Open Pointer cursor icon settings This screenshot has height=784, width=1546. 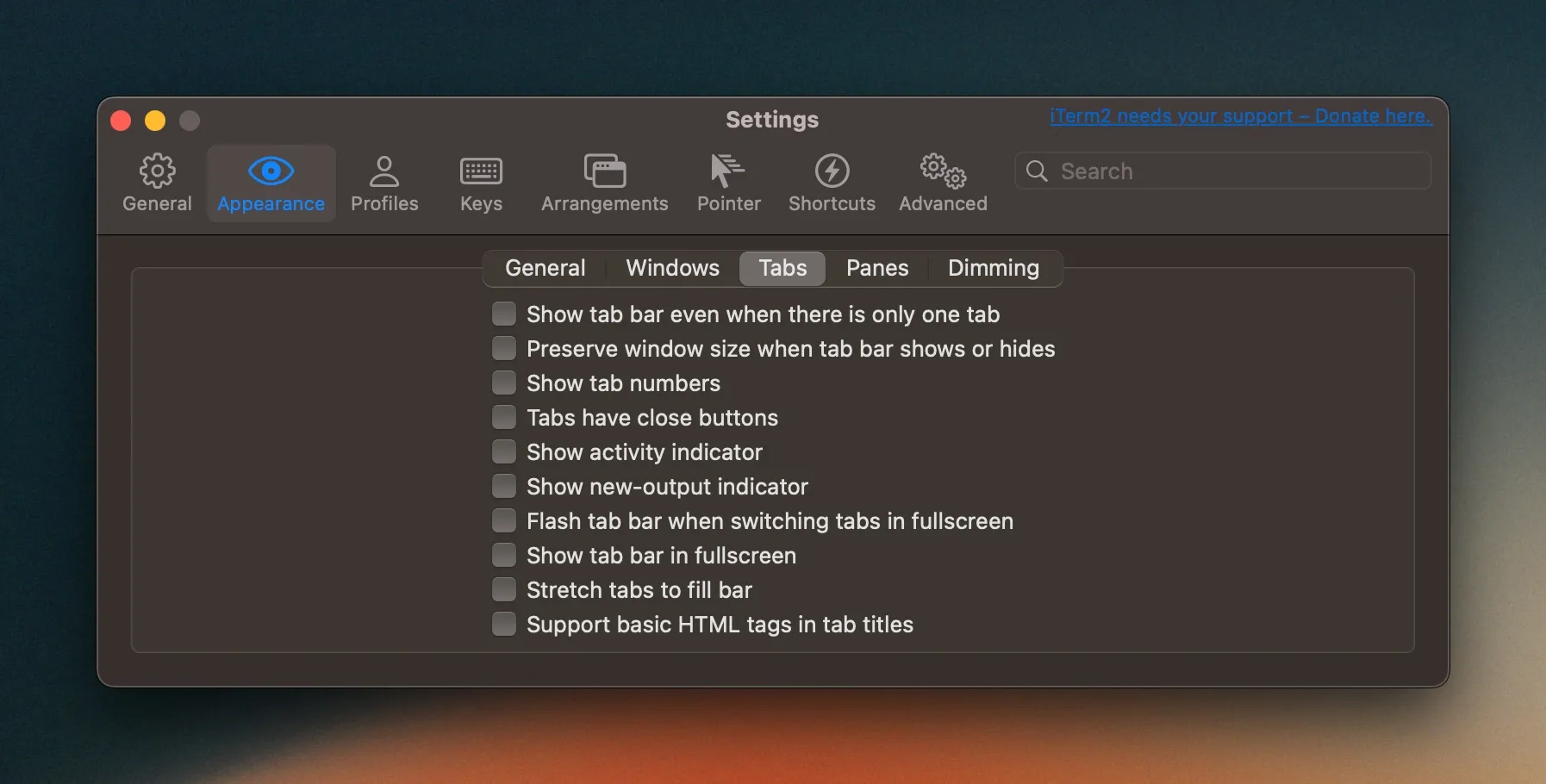[728, 171]
